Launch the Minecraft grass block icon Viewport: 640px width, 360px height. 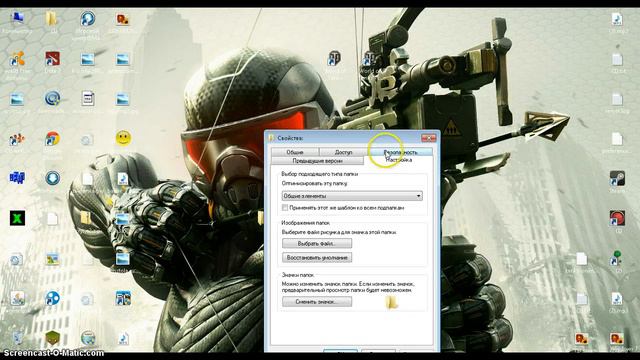[x=53, y=338]
